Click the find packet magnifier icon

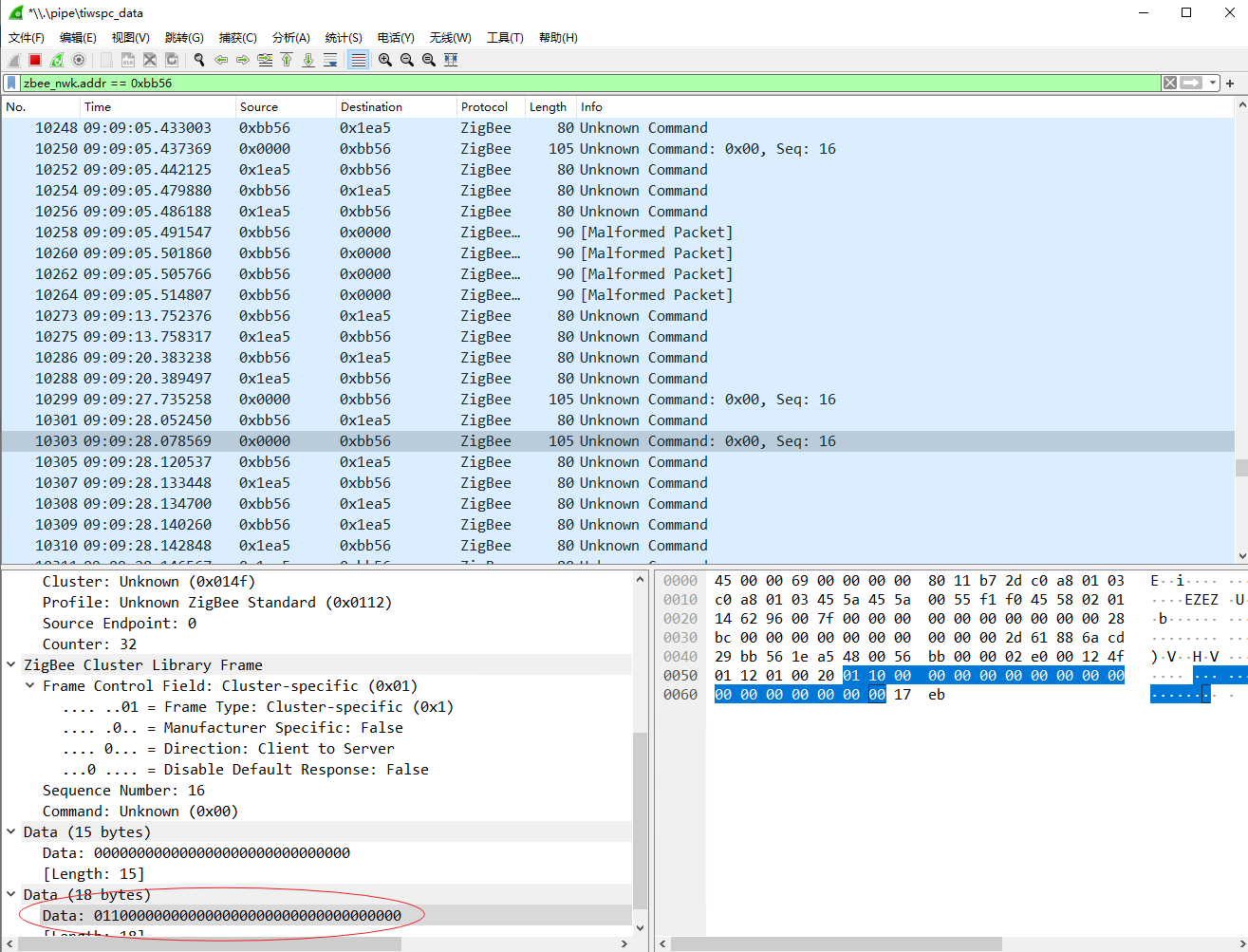click(198, 59)
